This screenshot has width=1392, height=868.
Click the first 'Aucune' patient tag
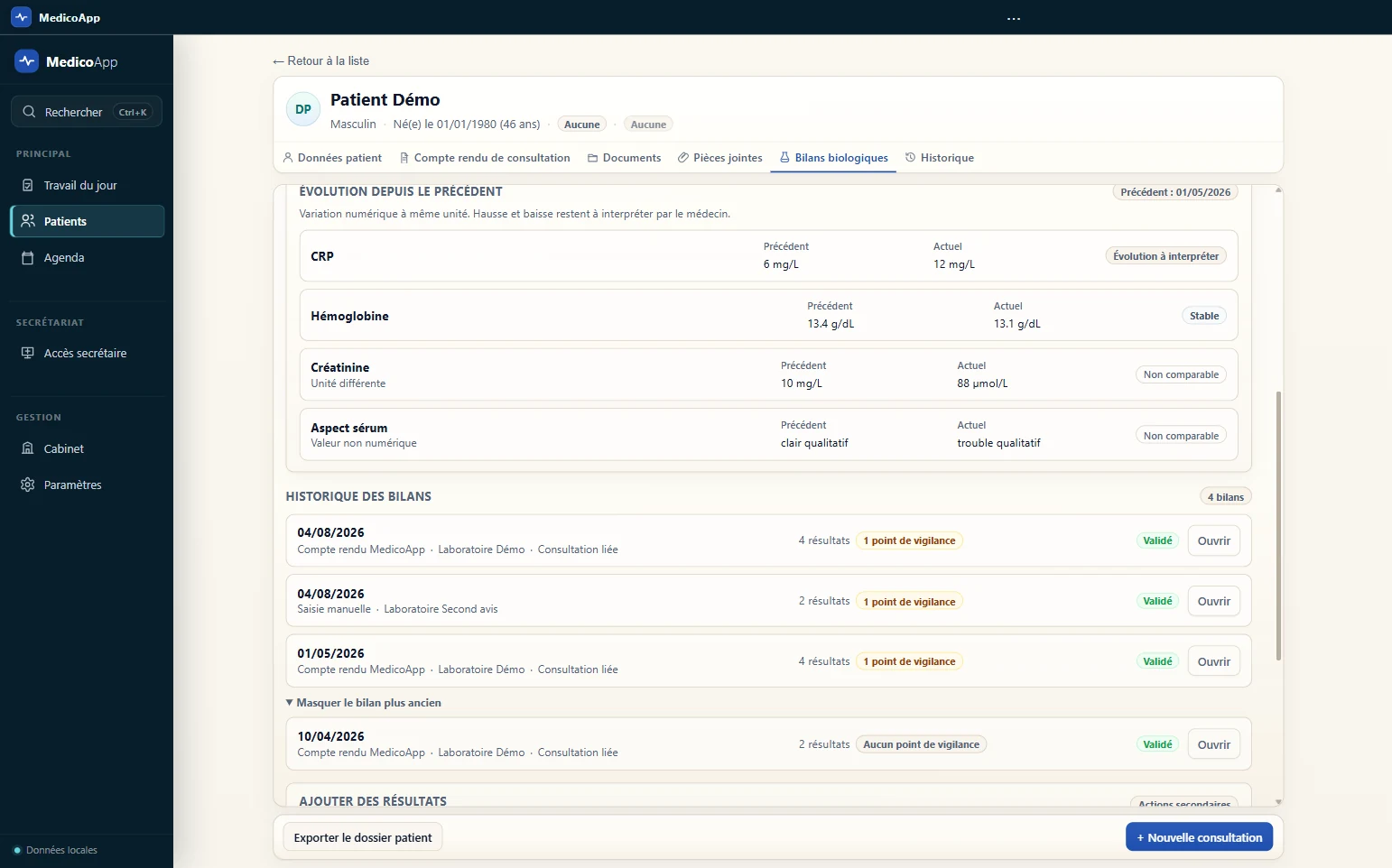pyautogui.click(x=582, y=125)
